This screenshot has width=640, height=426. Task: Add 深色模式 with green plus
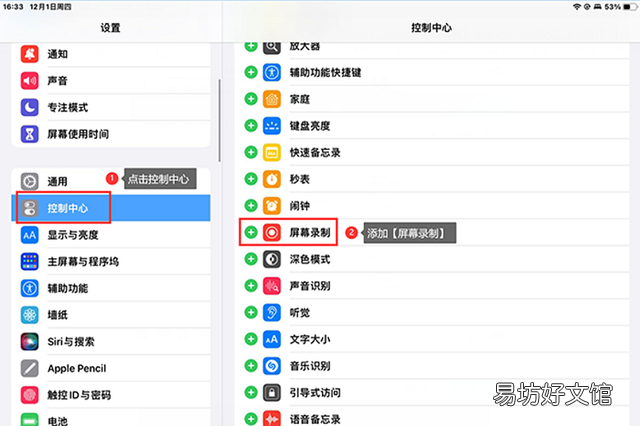[x=251, y=259]
